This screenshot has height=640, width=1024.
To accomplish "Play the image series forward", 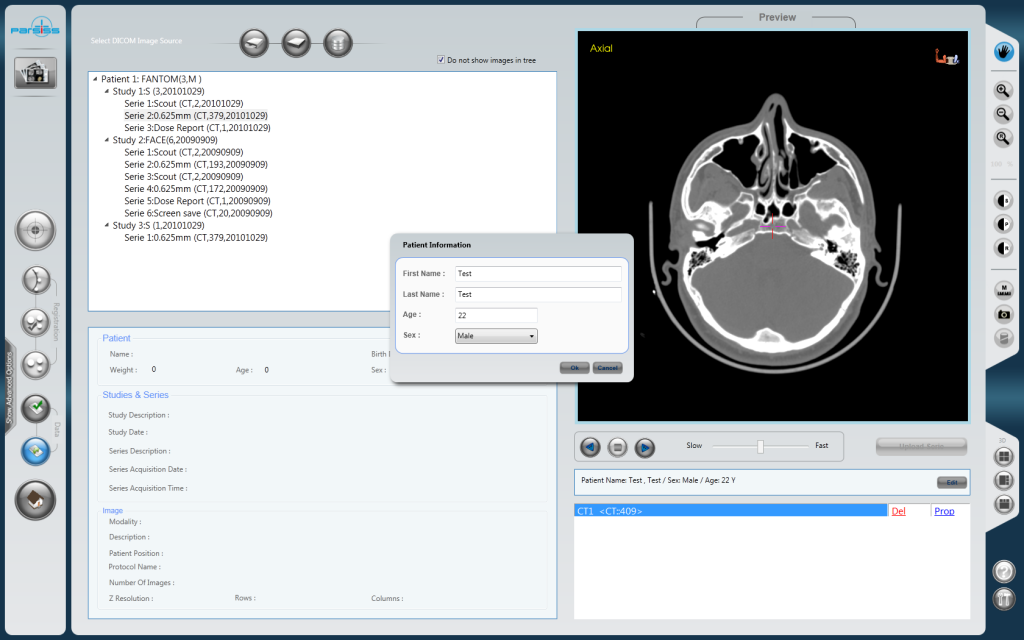I will coord(644,447).
